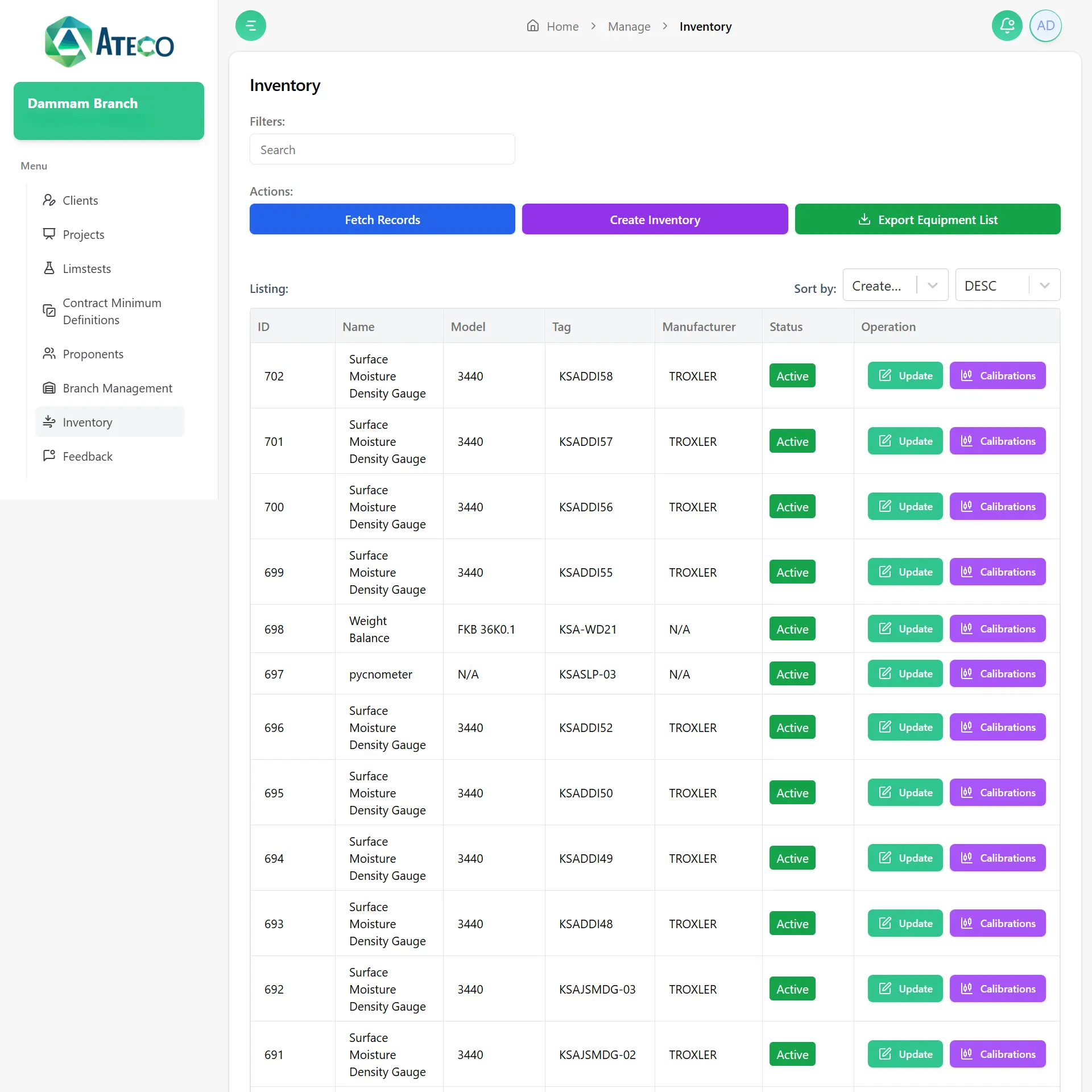
Task: Click Calibrations button for ID 693
Action: (x=998, y=923)
